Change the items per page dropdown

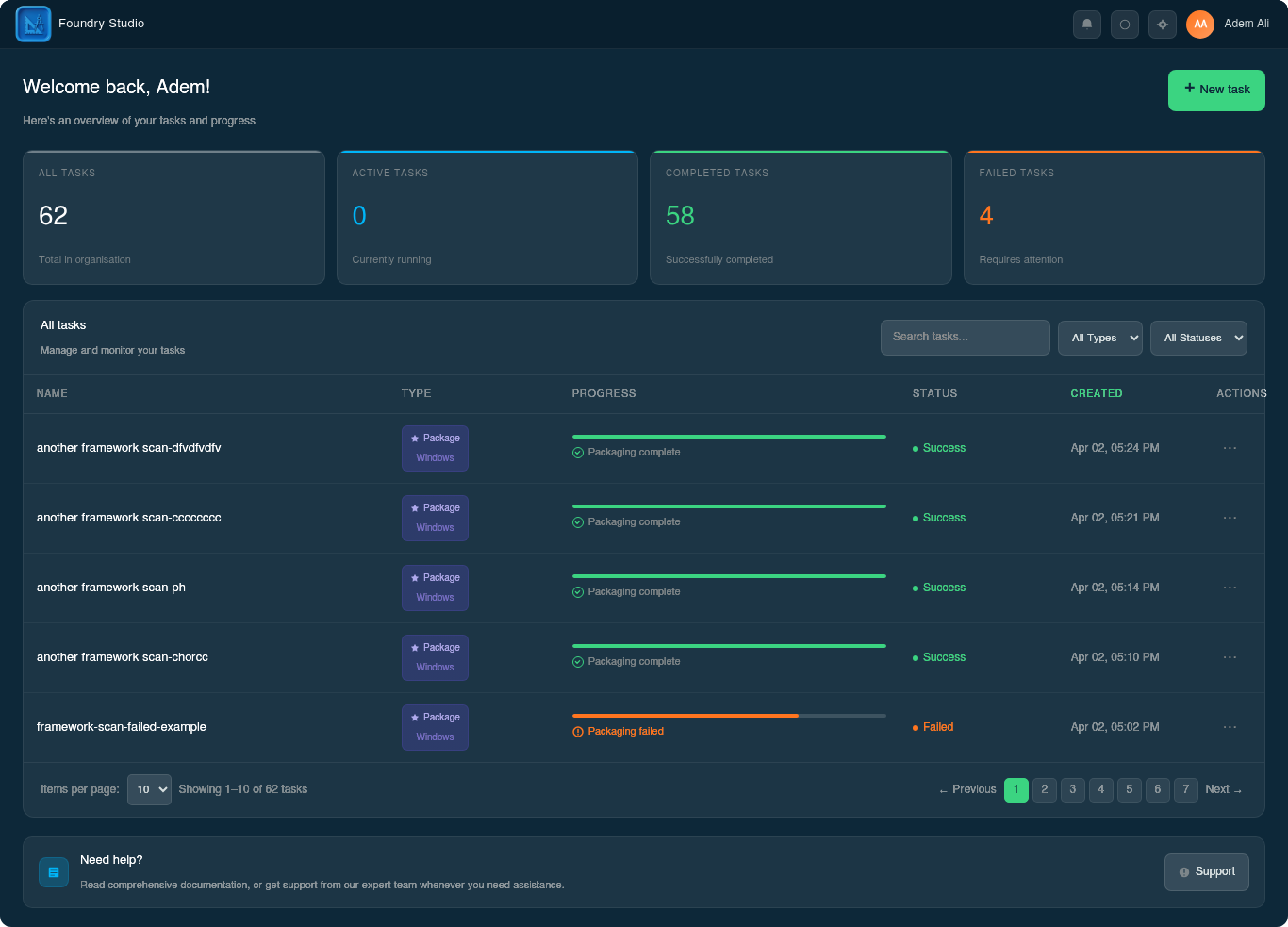(149, 789)
